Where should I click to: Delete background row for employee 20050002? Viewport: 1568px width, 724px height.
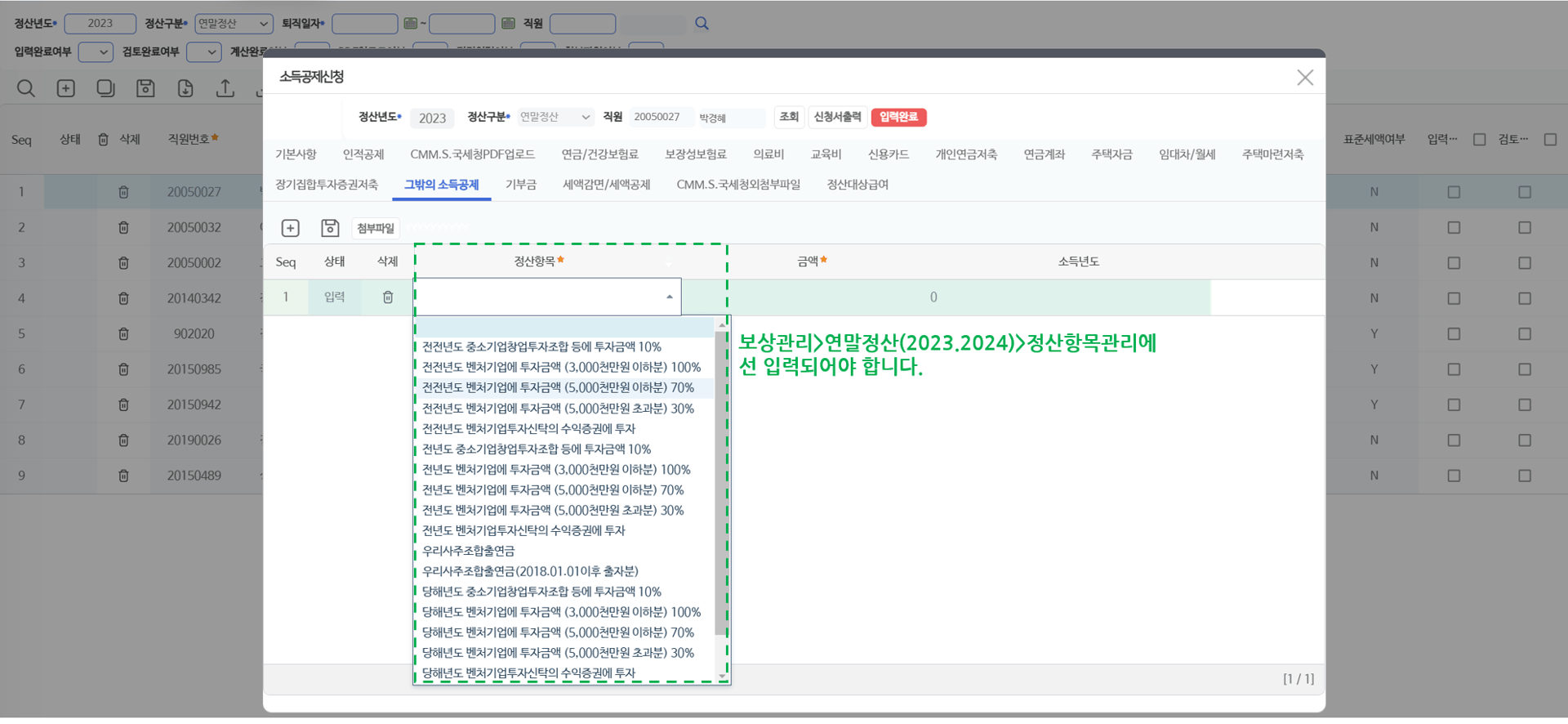pyautogui.click(x=123, y=263)
